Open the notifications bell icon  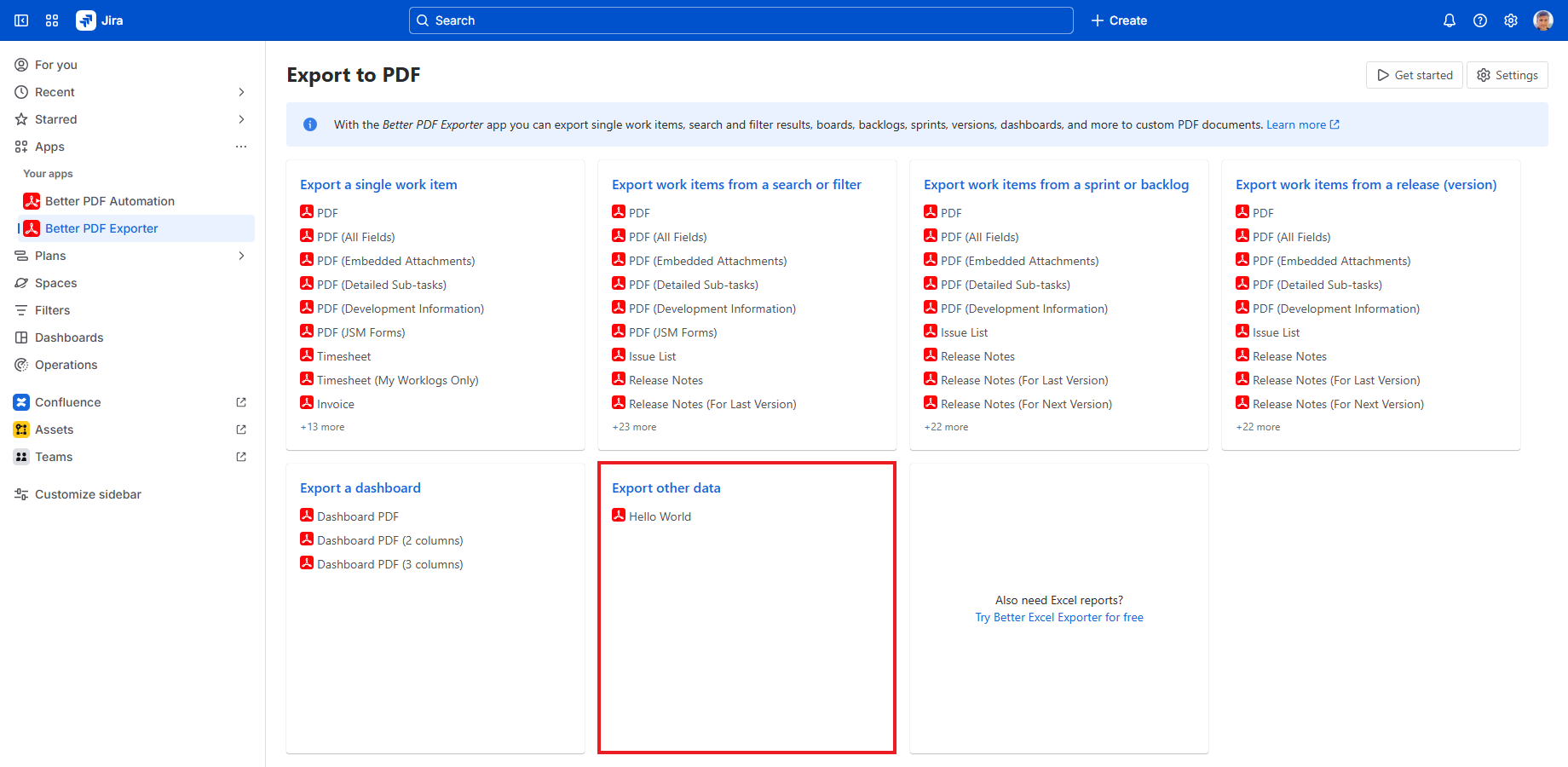[x=1449, y=20]
